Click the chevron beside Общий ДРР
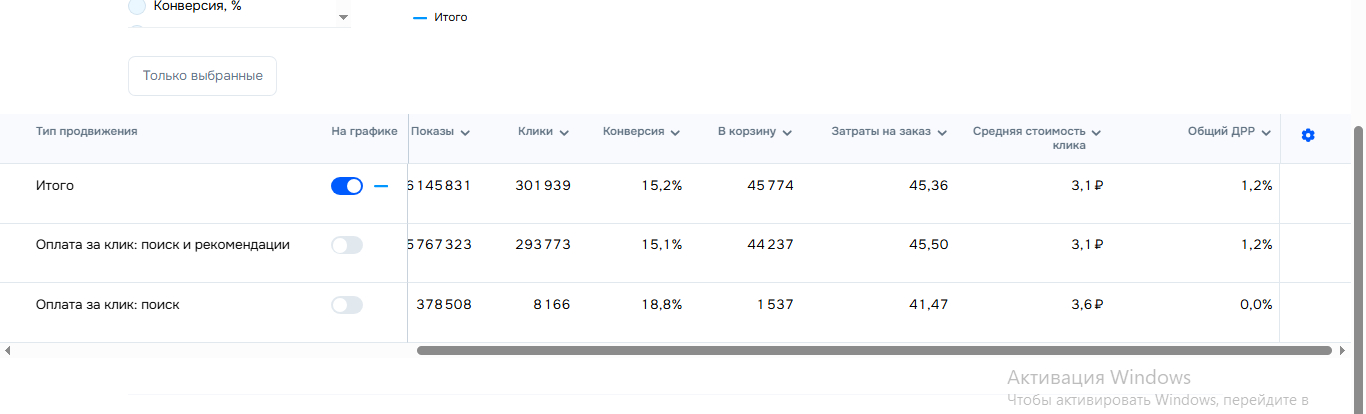Image resolution: width=1366 pixels, height=414 pixels. (x=1266, y=132)
